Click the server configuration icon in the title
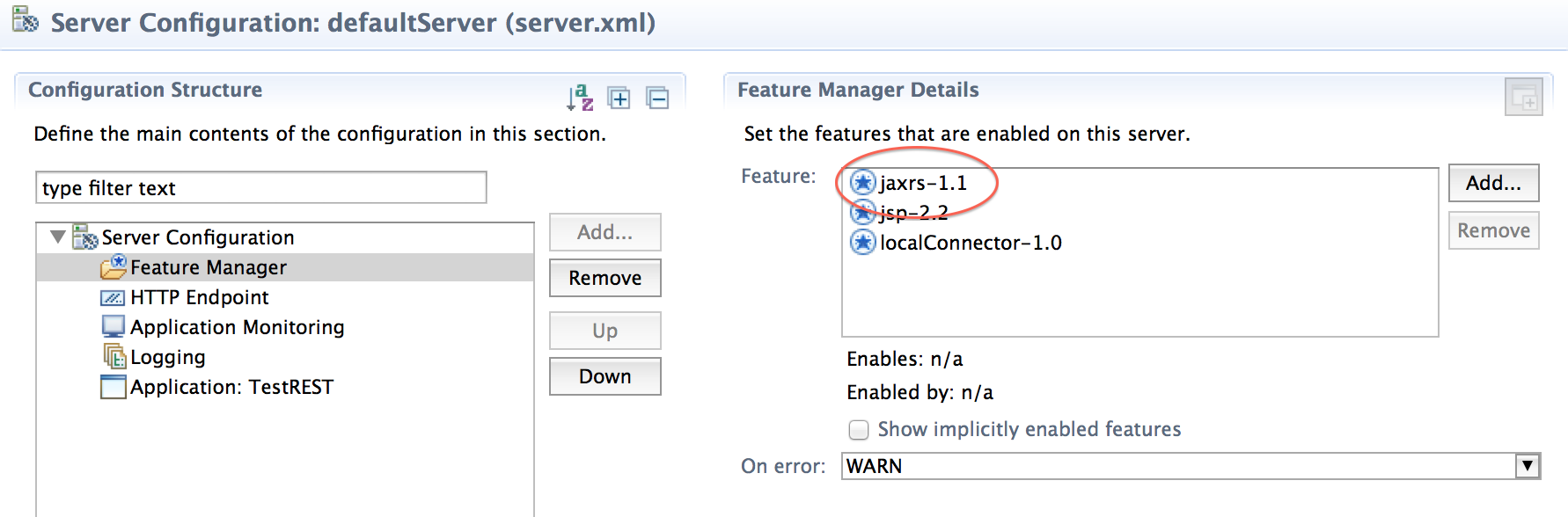Screen dimensions: 1568x517 [x=25, y=19]
